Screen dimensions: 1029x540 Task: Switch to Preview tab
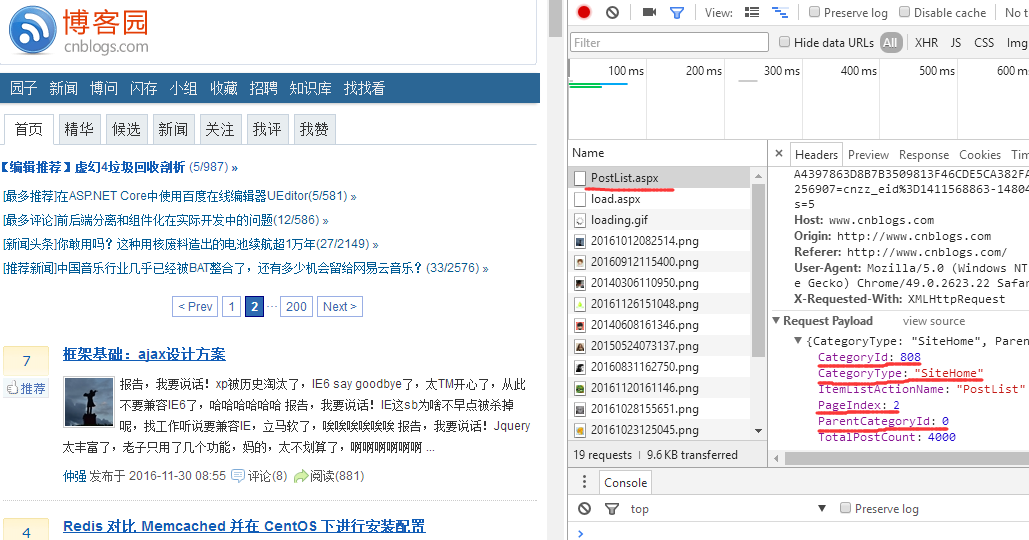868,155
